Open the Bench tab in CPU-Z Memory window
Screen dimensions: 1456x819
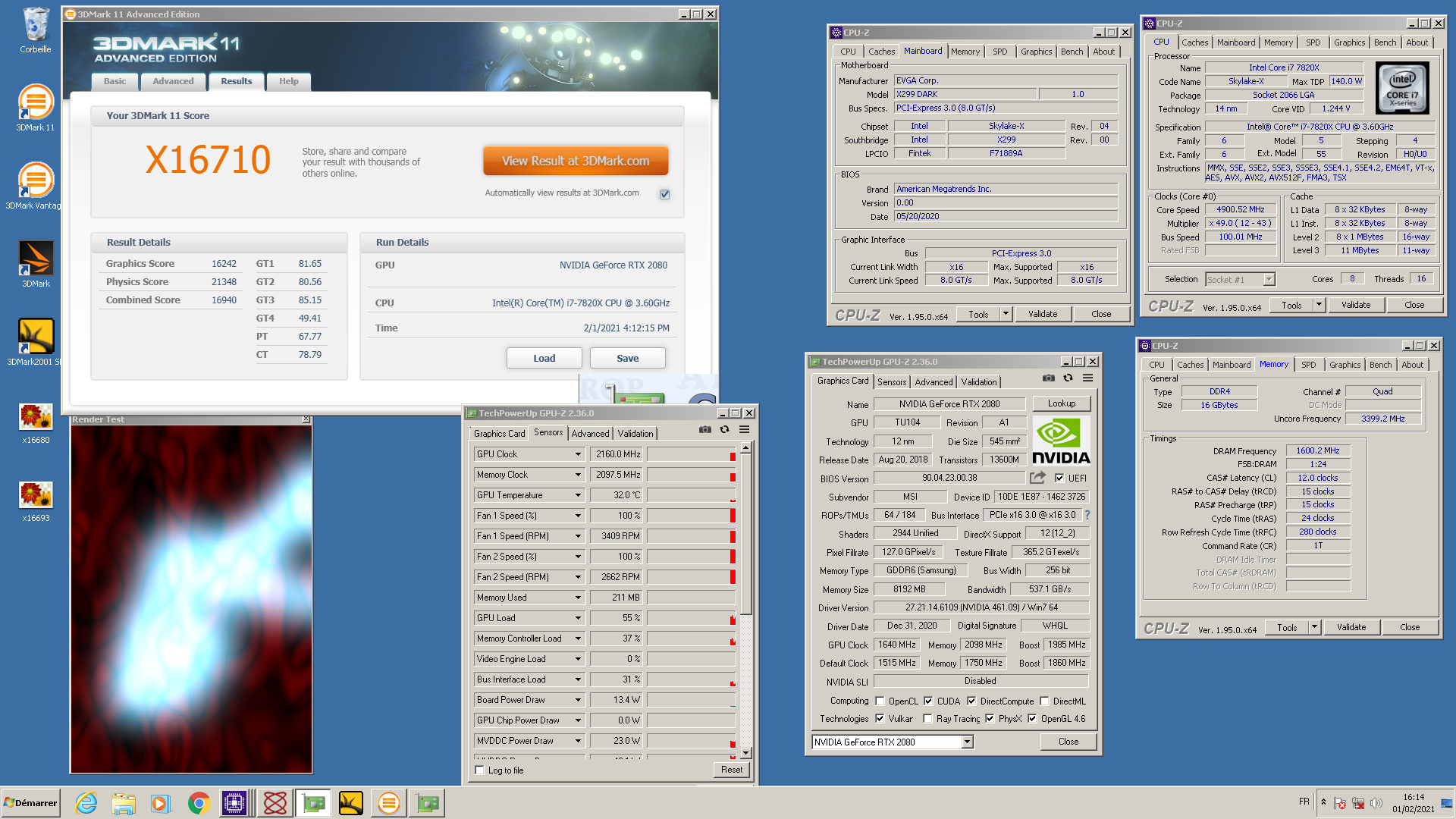(1380, 365)
